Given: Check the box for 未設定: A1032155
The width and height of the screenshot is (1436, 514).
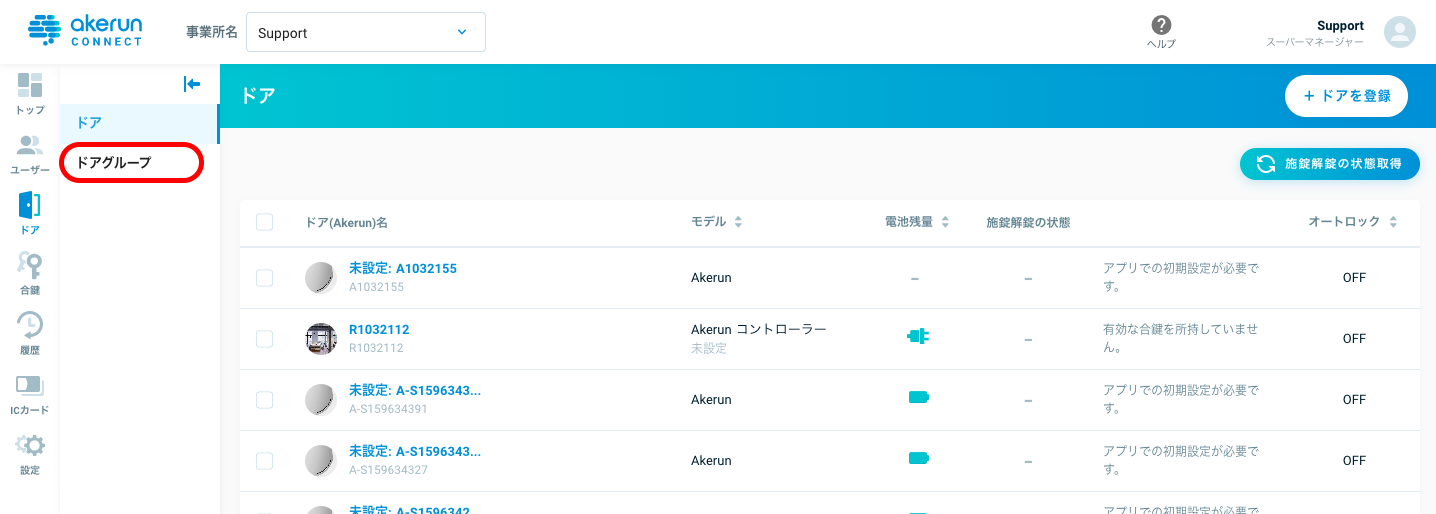Looking at the screenshot, I should pos(265,278).
